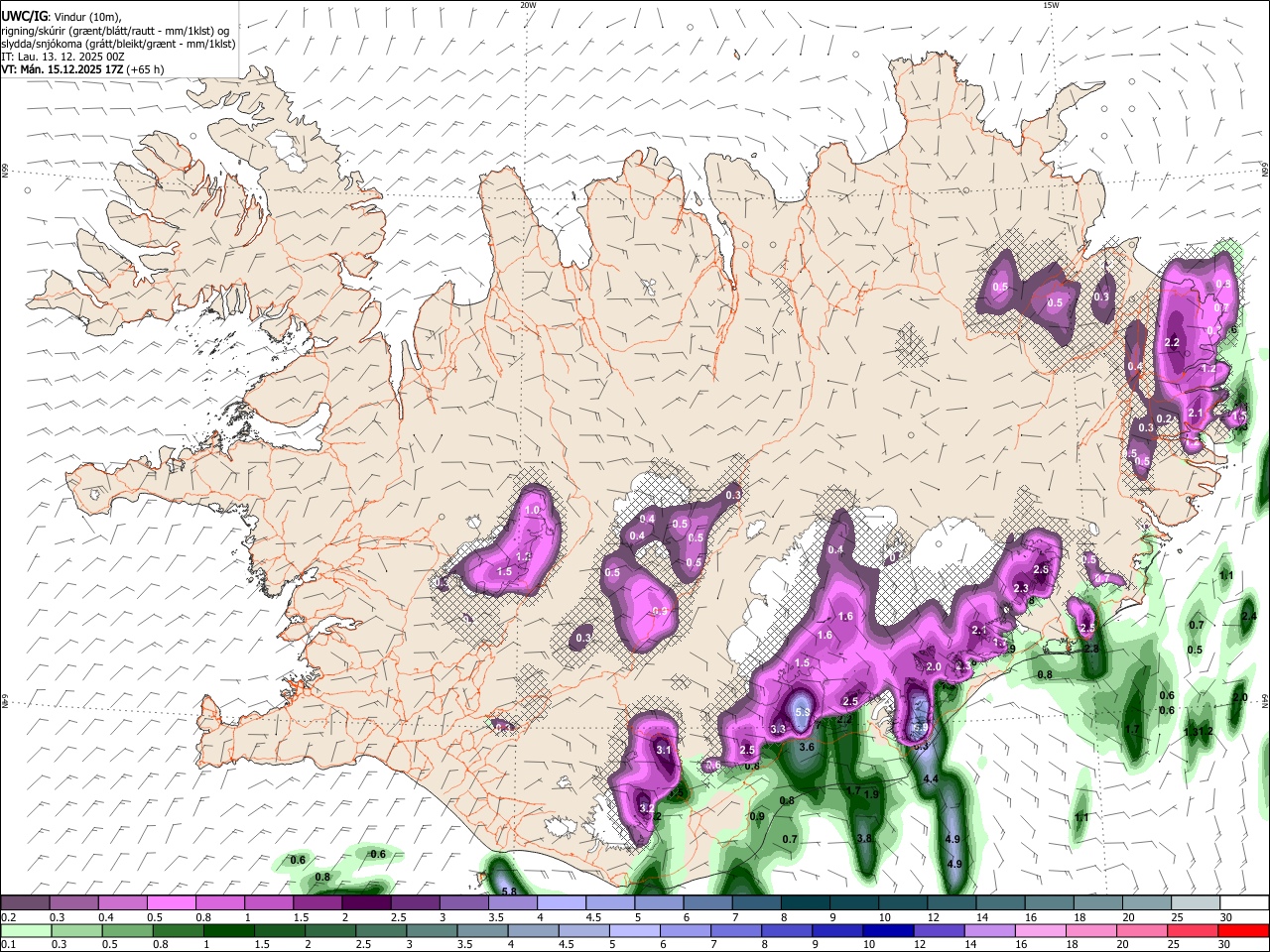Click the '2.8' rain value near the southeast coast
Viewport: 1270px width, 952px height.
(1091, 649)
